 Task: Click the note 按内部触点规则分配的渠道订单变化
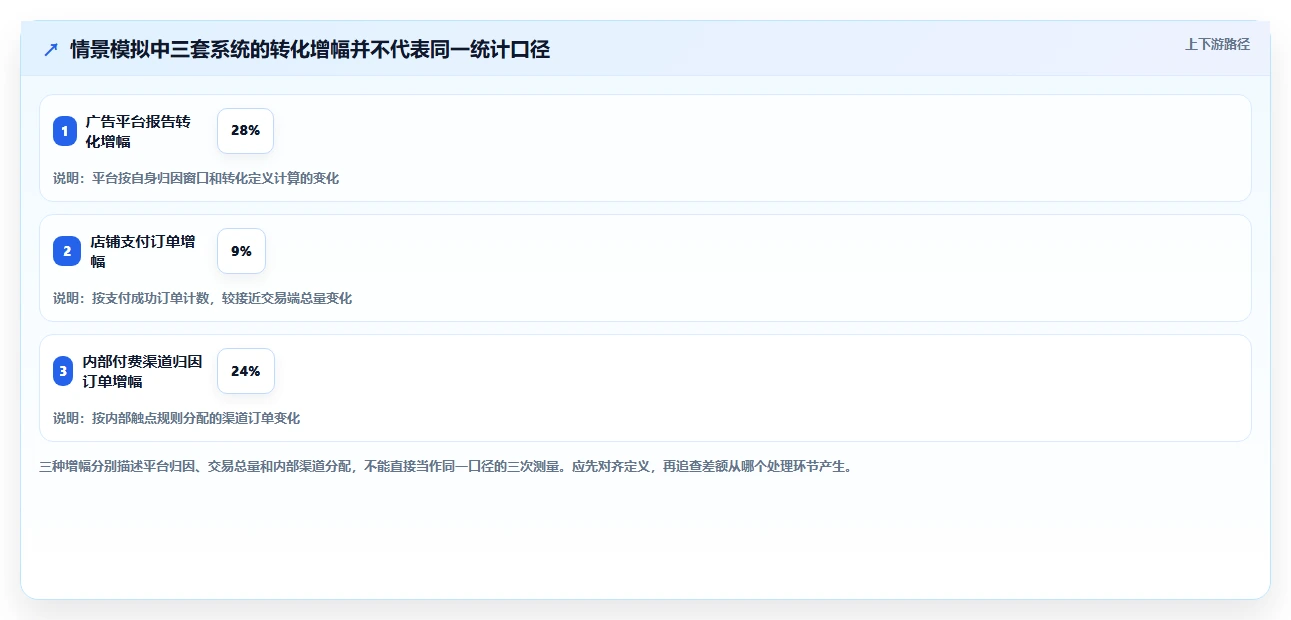[x=176, y=418]
